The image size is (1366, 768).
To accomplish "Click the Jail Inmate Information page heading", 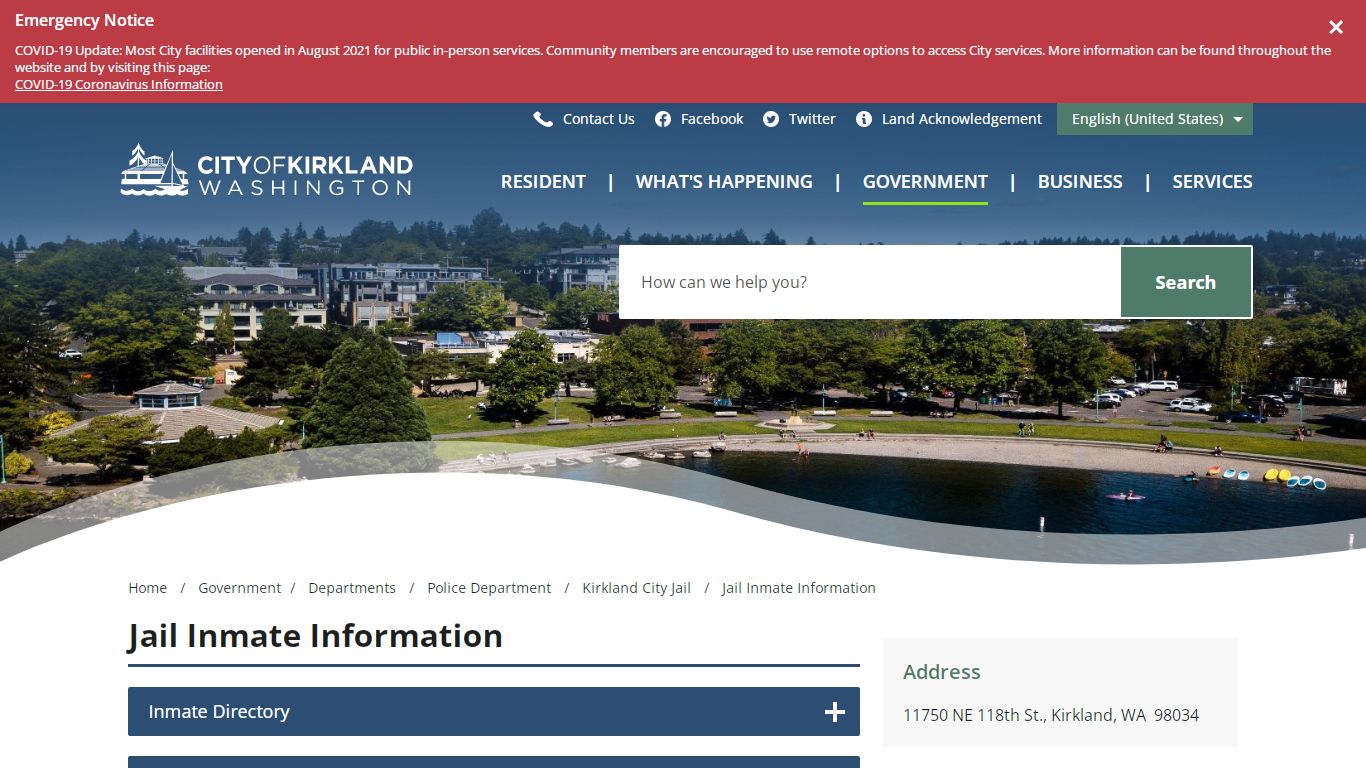I will coord(315,636).
